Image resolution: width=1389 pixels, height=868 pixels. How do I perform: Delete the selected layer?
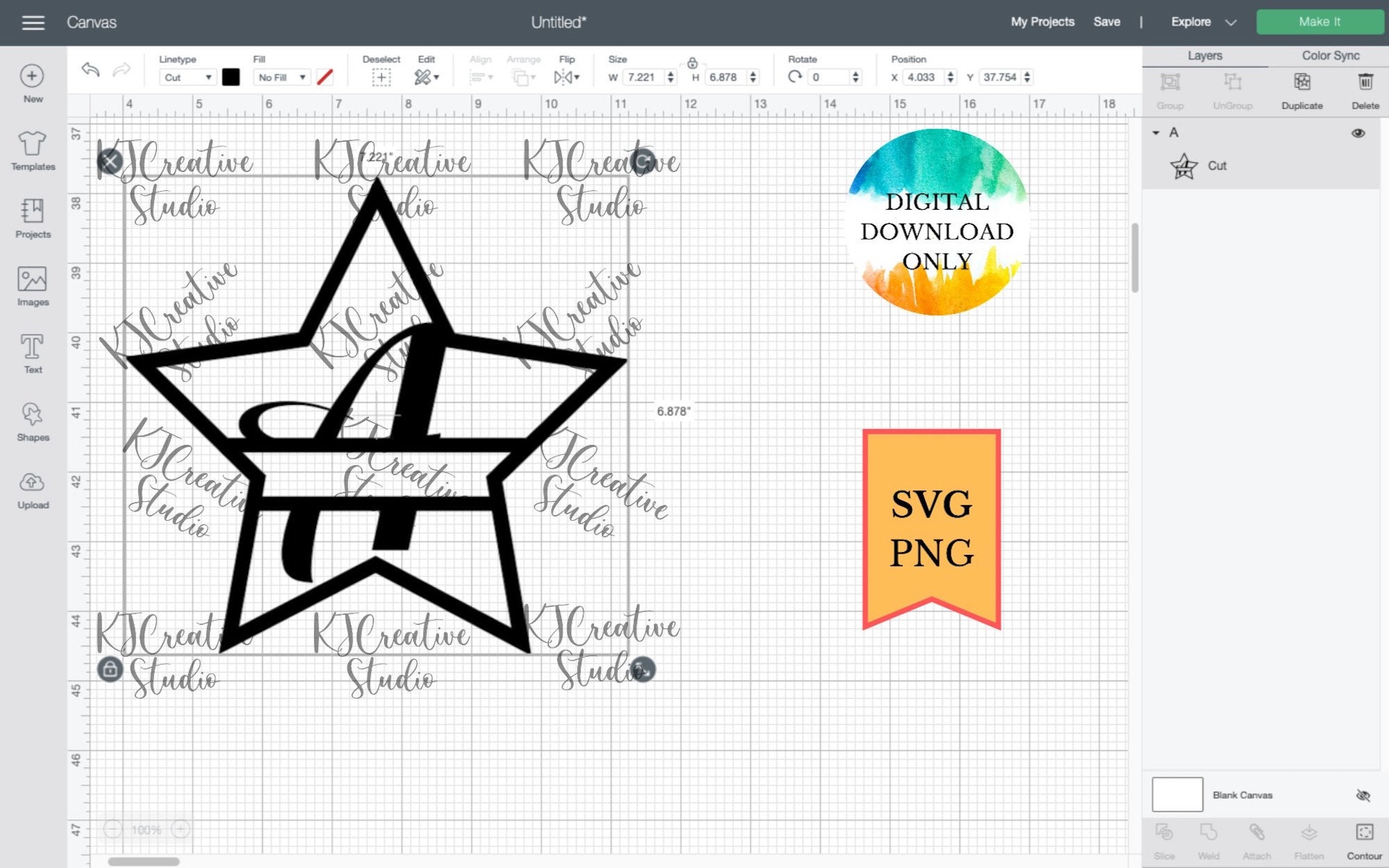(x=1364, y=89)
